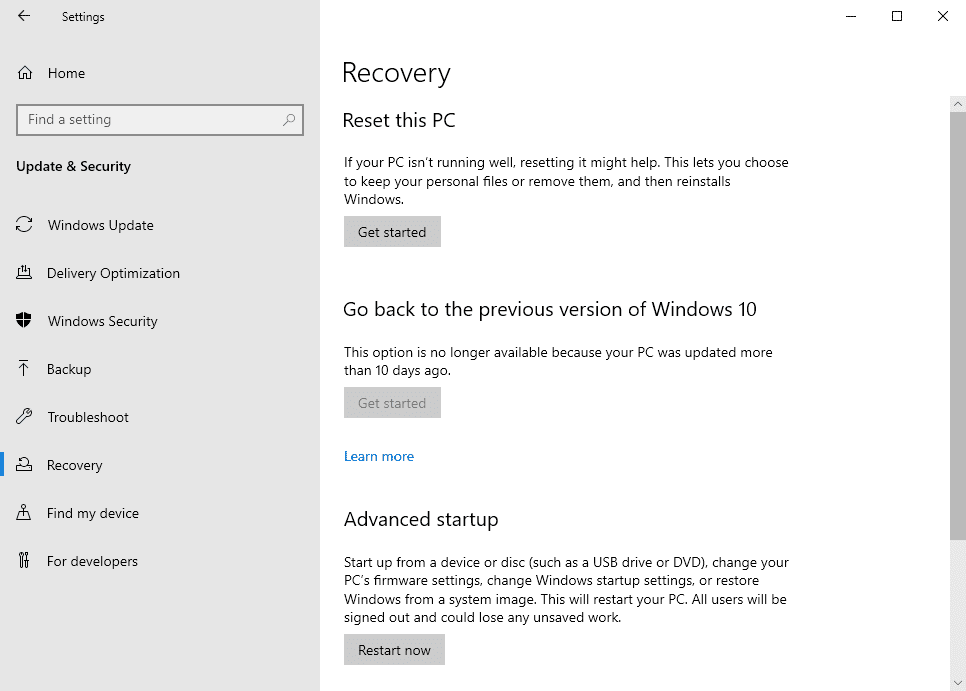
Task: Click the vertical scrollbar thumb
Action: (x=958, y=326)
